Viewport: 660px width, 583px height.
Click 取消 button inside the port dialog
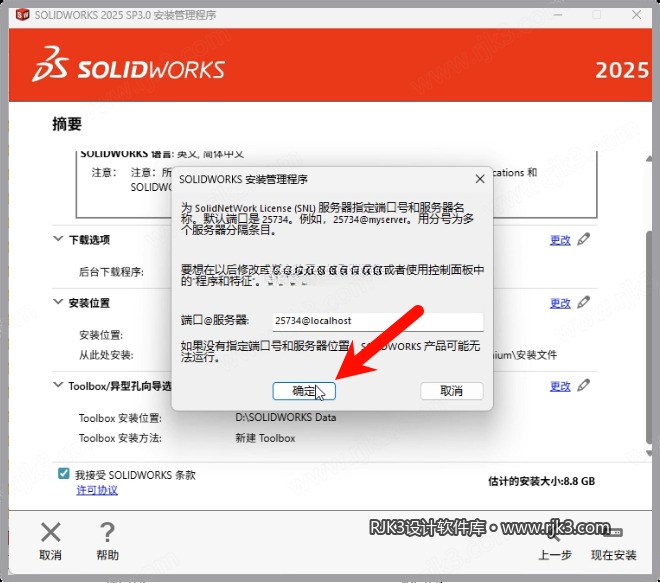[452, 391]
